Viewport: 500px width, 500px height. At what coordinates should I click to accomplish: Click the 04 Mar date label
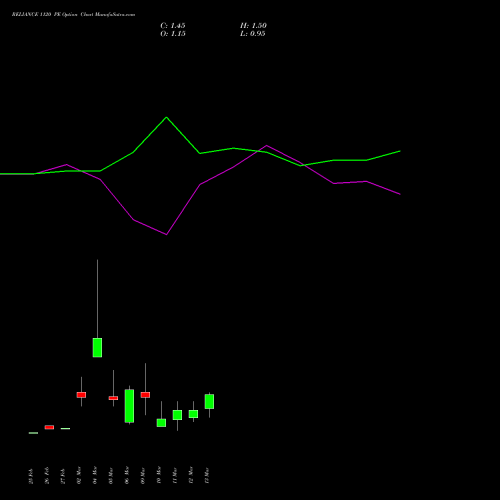point(95,475)
